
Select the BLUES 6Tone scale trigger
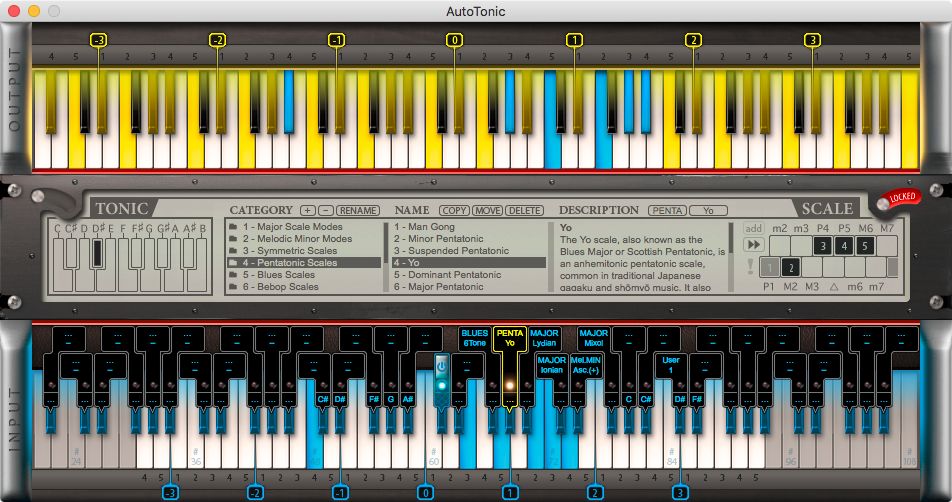(474, 338)
